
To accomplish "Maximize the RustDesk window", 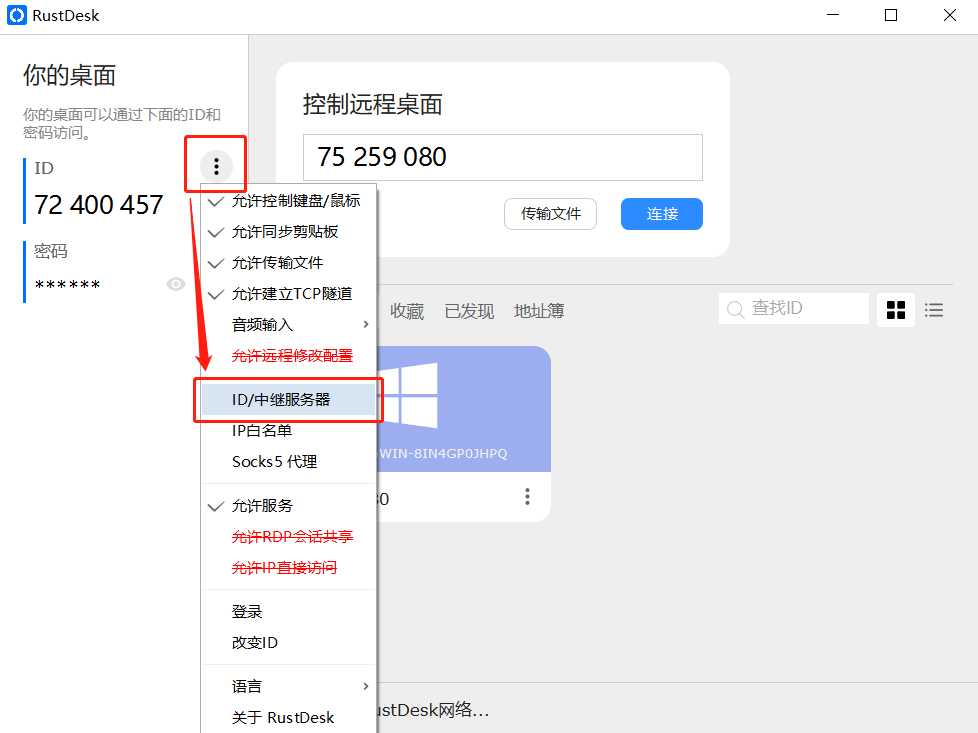I will tap(891, 15).
